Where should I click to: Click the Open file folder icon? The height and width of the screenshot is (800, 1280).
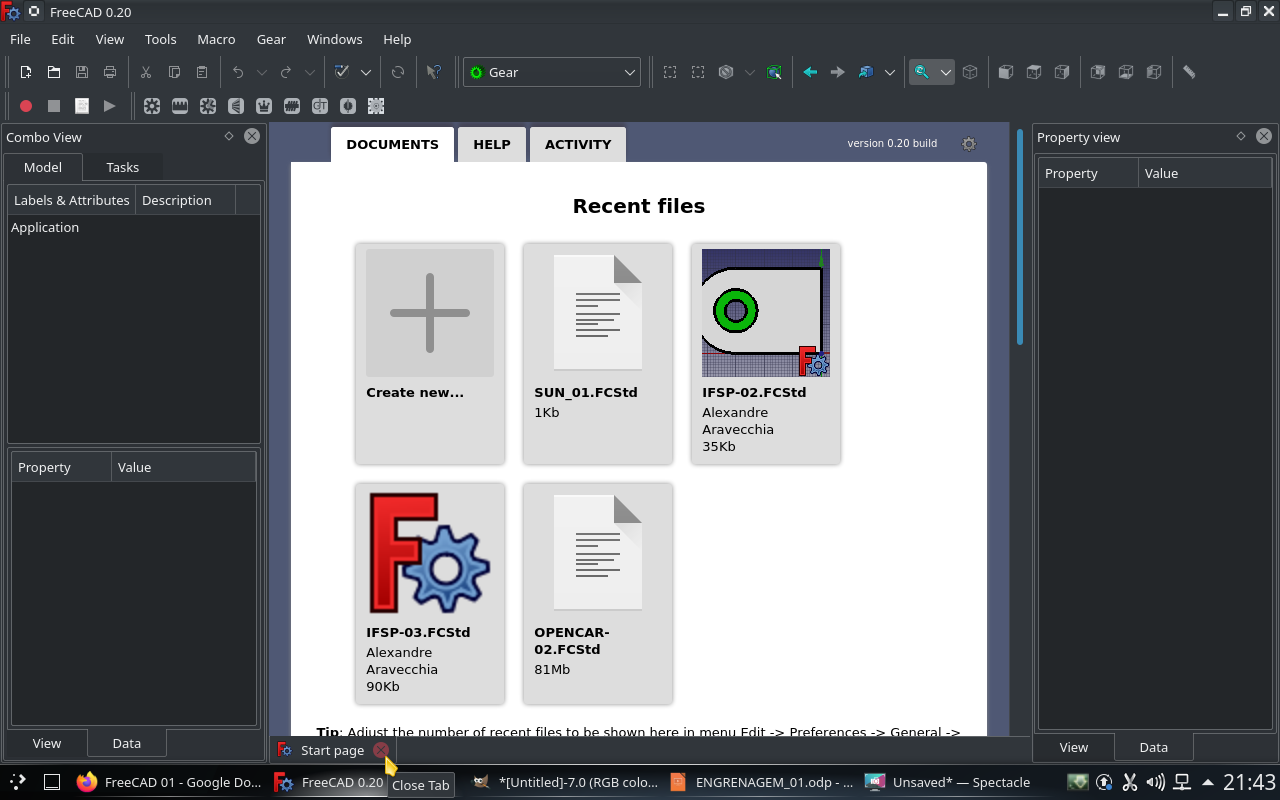coord(54,72)
